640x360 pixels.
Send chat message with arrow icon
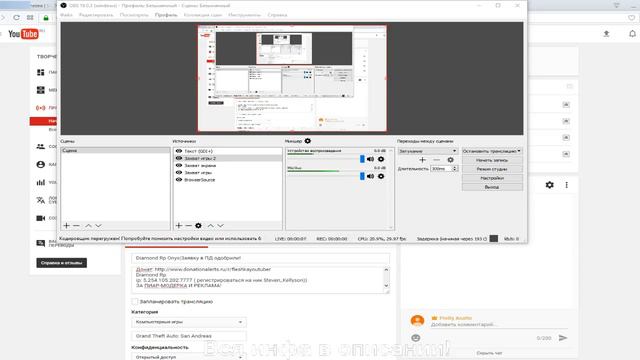click(x=563, y=338)
